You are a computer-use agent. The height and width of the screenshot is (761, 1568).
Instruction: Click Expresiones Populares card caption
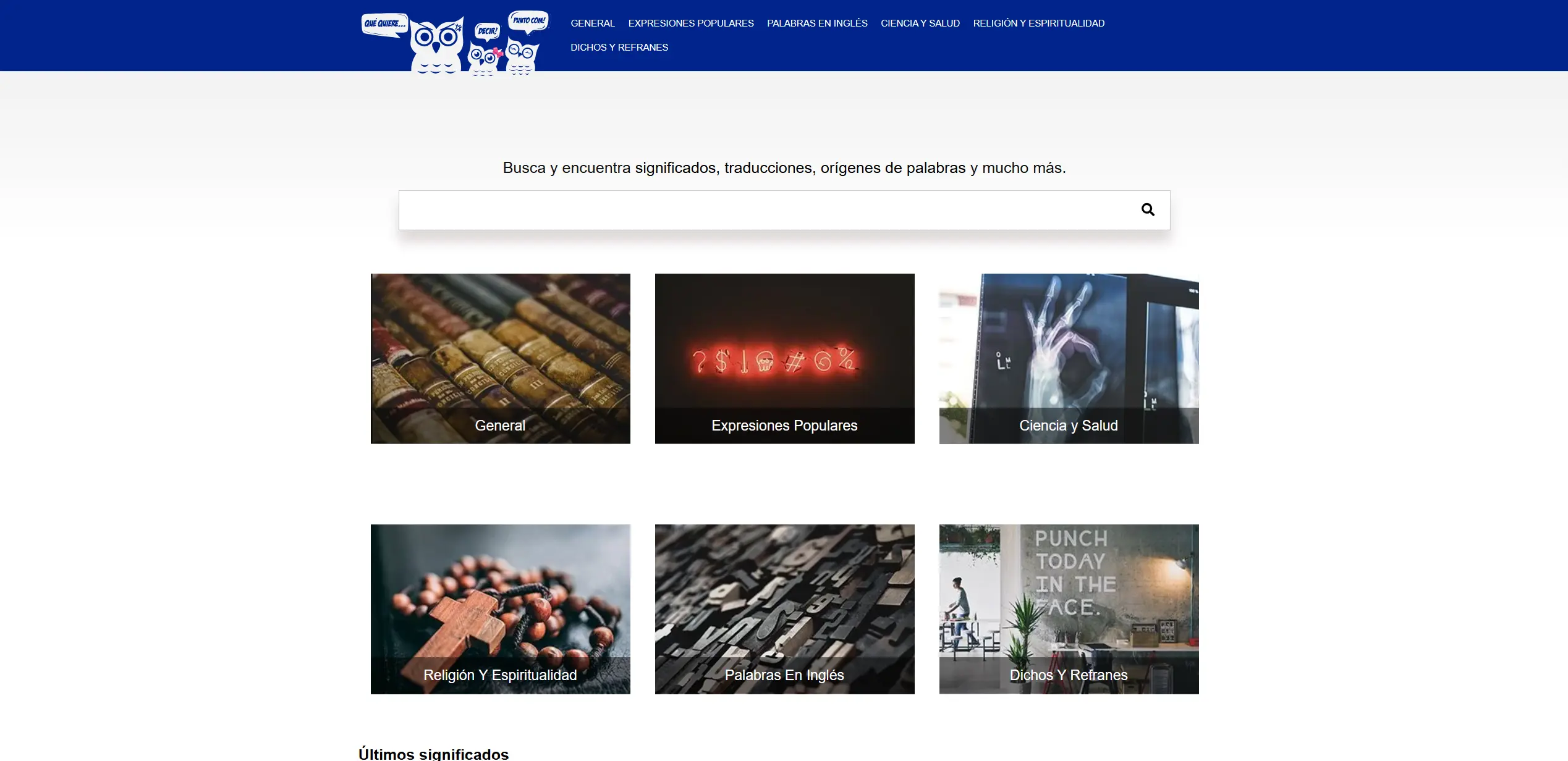point(784,426)
